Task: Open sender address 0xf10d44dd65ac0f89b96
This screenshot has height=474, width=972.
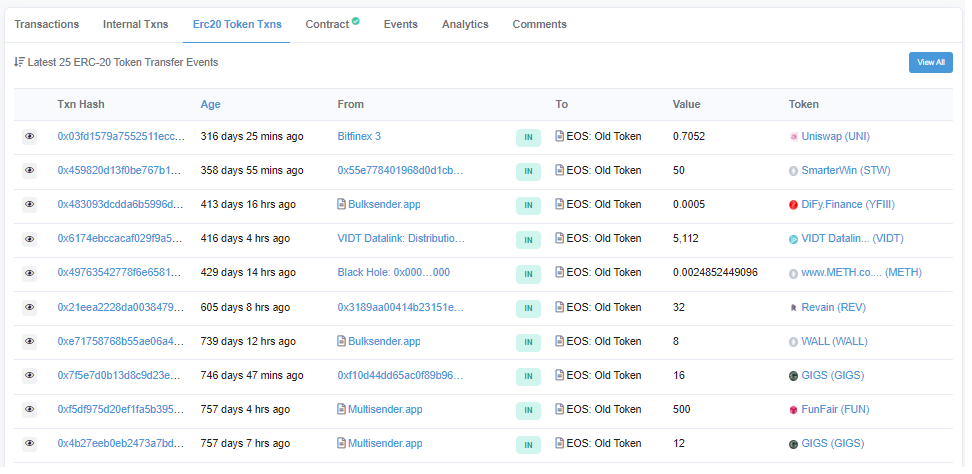Action: coord(400,375)
